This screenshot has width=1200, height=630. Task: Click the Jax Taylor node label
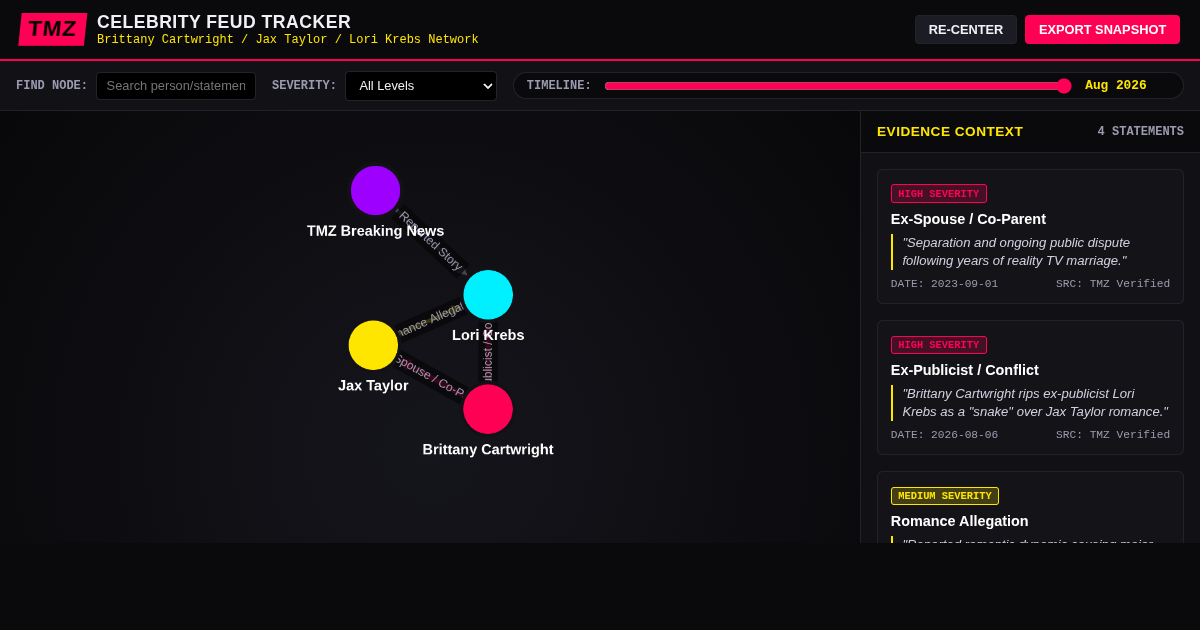tap(373, 385)
